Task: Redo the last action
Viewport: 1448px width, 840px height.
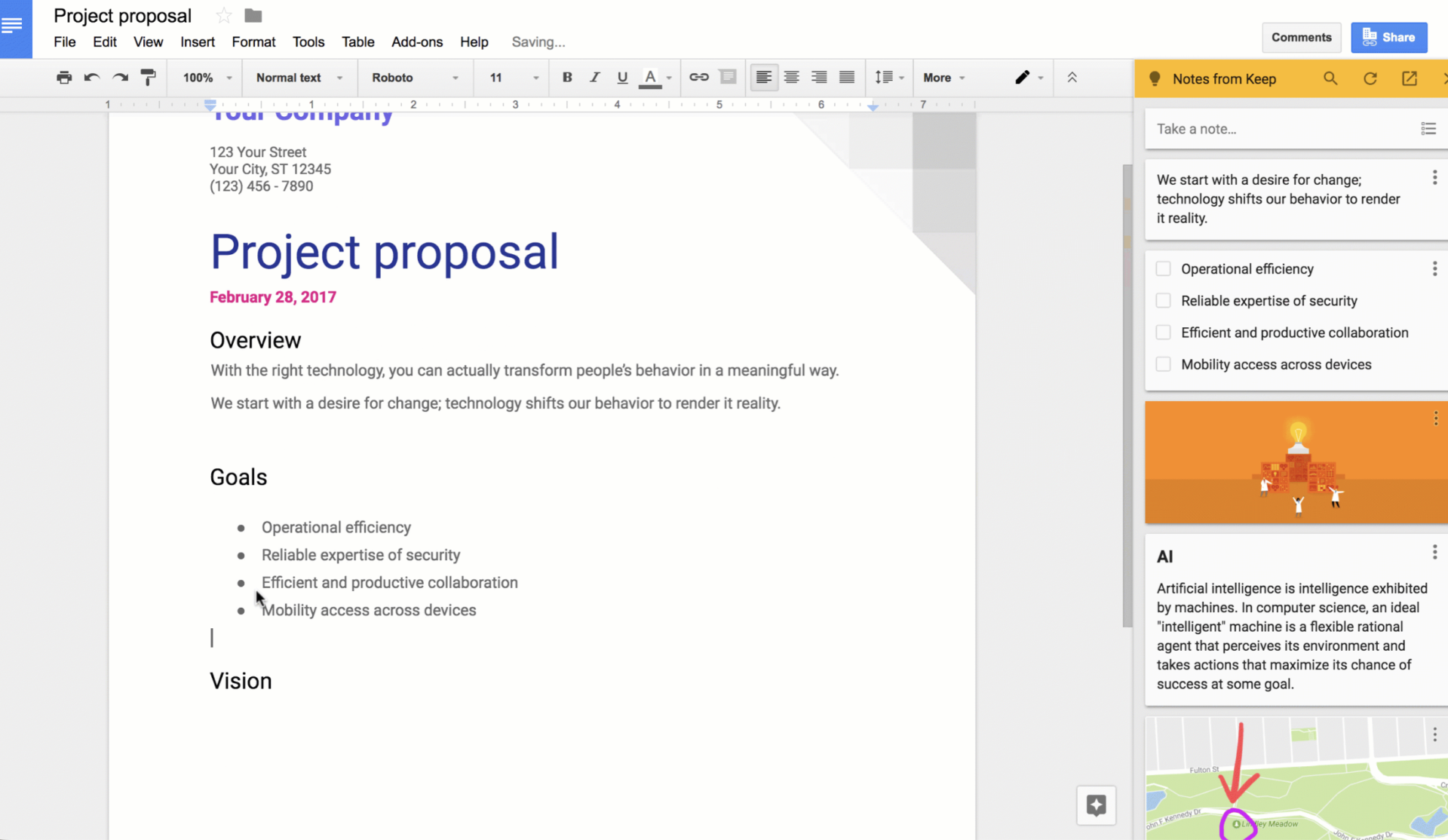Action: 120,78
